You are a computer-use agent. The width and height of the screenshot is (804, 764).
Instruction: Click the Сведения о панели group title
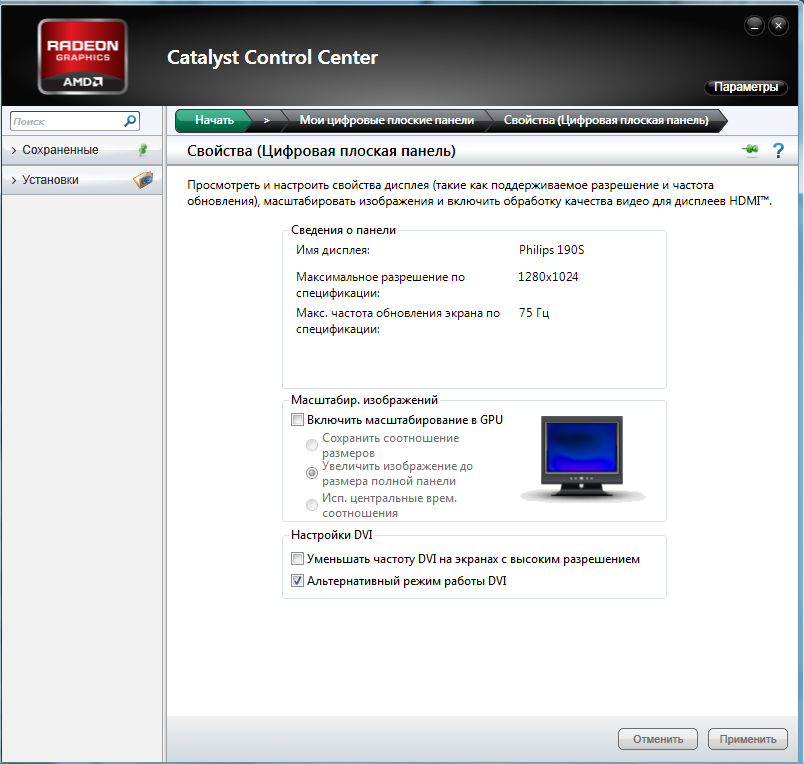coord(344,230)
